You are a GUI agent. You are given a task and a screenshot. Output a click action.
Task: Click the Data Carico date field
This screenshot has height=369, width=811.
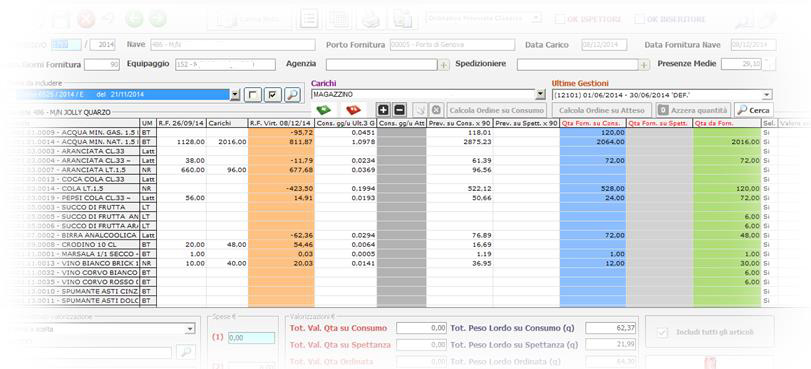click(604, 45)
